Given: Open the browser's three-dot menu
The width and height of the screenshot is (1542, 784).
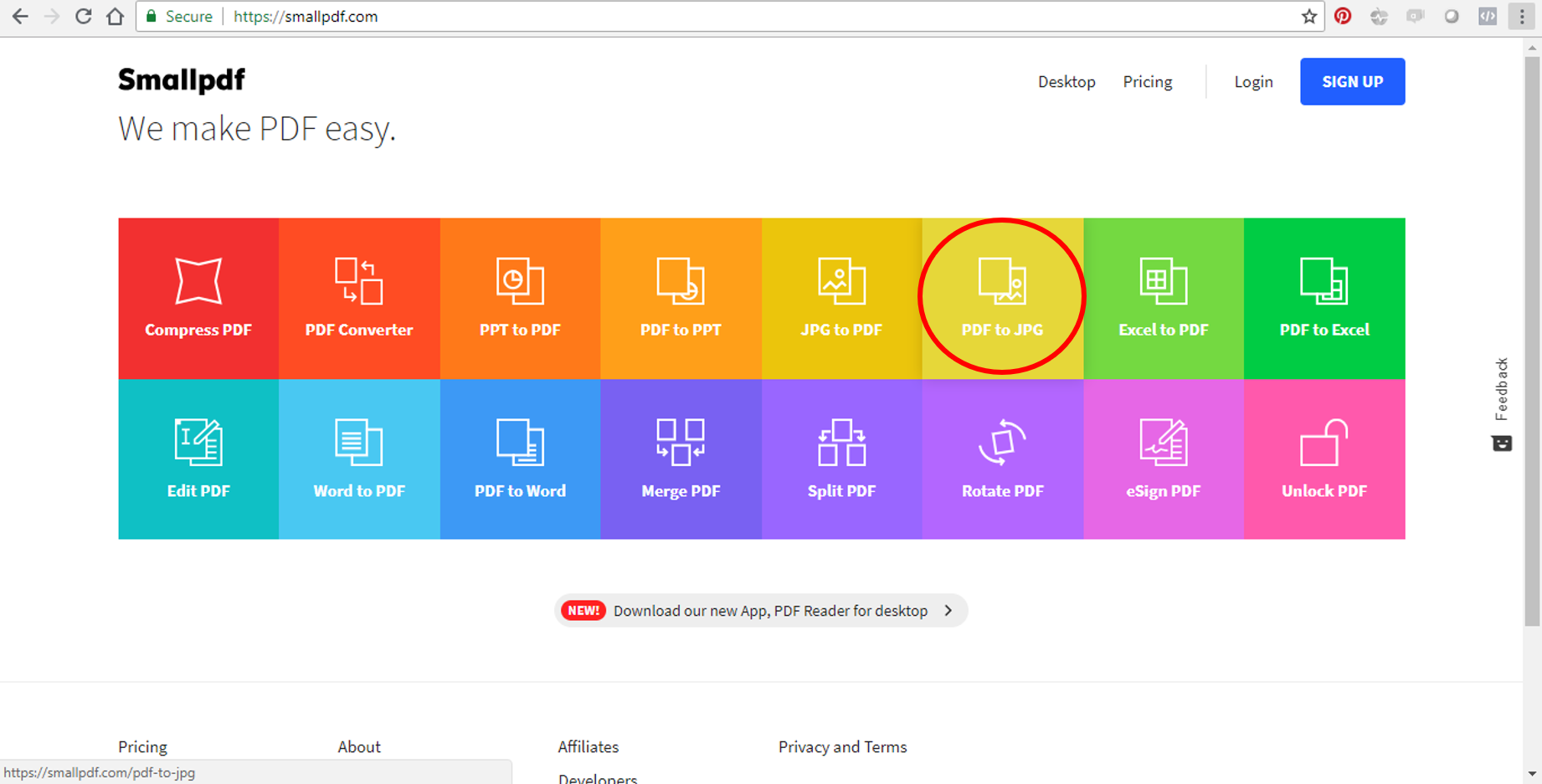Looking at the screenshot, I should tap(1521, 16).
